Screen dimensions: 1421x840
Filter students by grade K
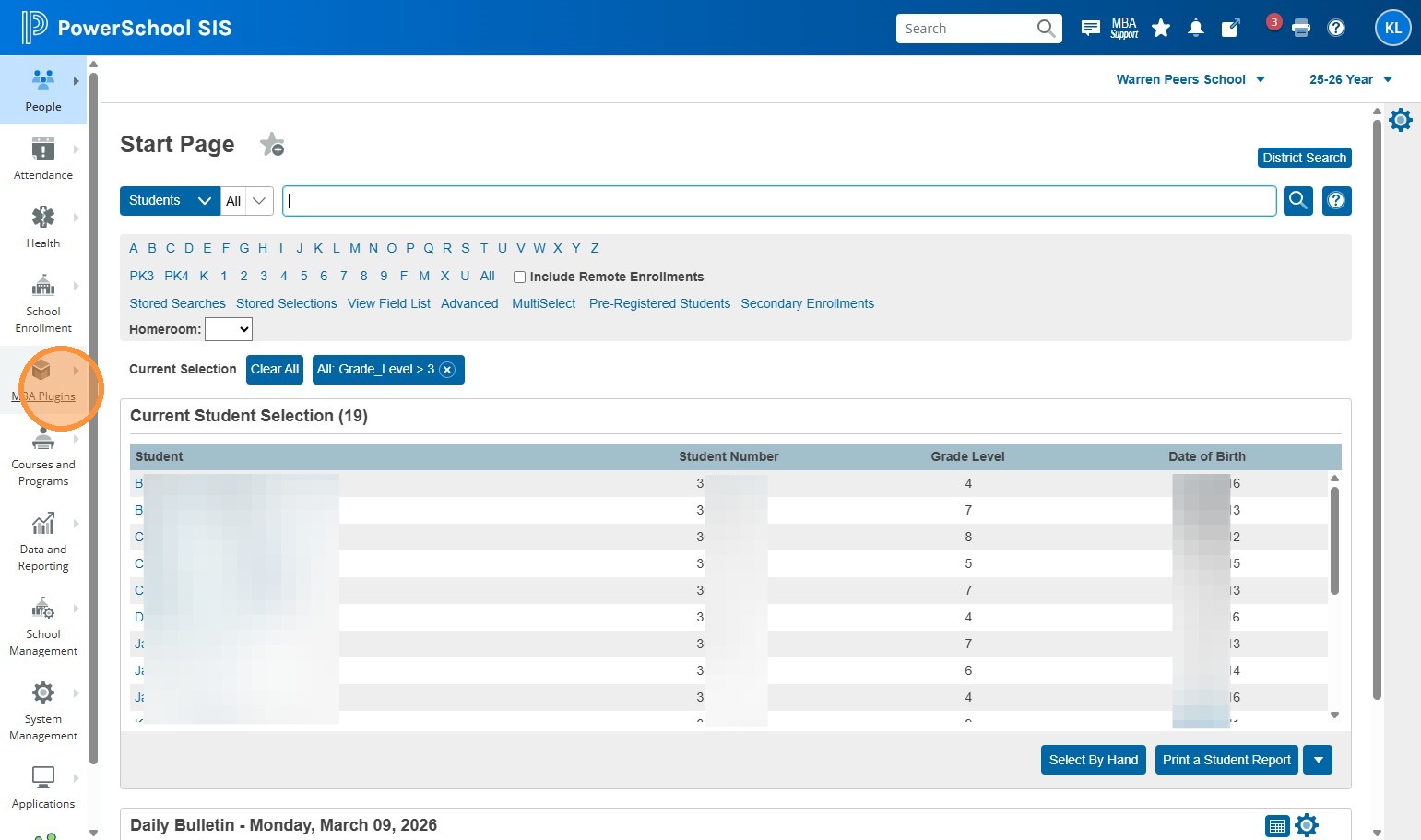pos(204,276)
